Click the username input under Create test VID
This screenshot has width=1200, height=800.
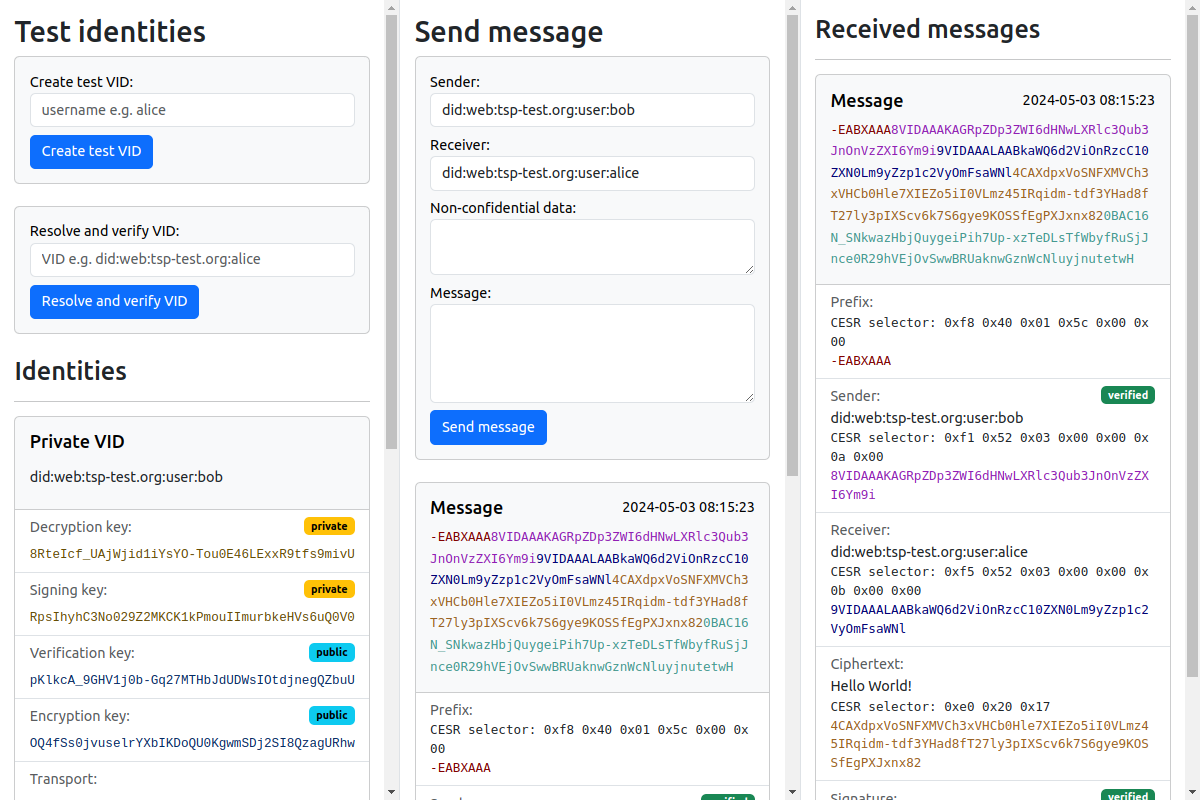(192, 109)
